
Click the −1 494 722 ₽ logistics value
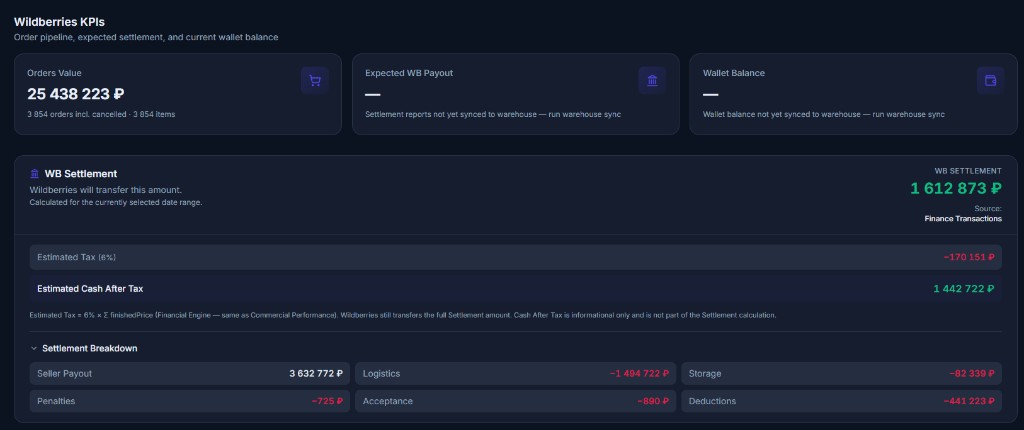[x=639, y=374]
